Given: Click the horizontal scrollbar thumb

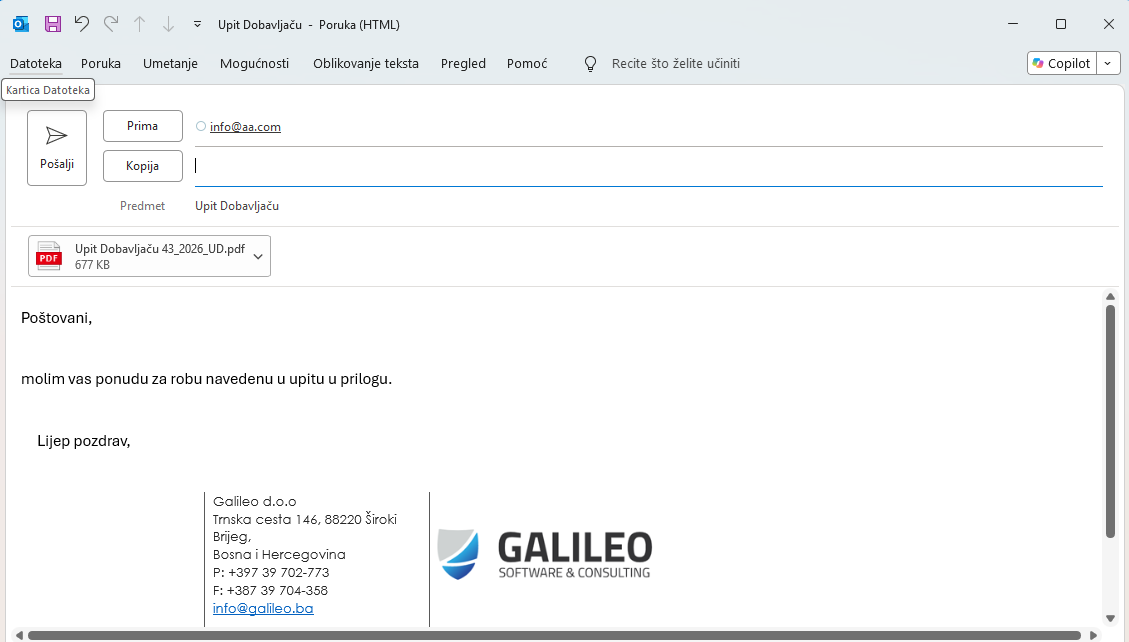Looking at the screenshot, I should (x=554, y=635).
